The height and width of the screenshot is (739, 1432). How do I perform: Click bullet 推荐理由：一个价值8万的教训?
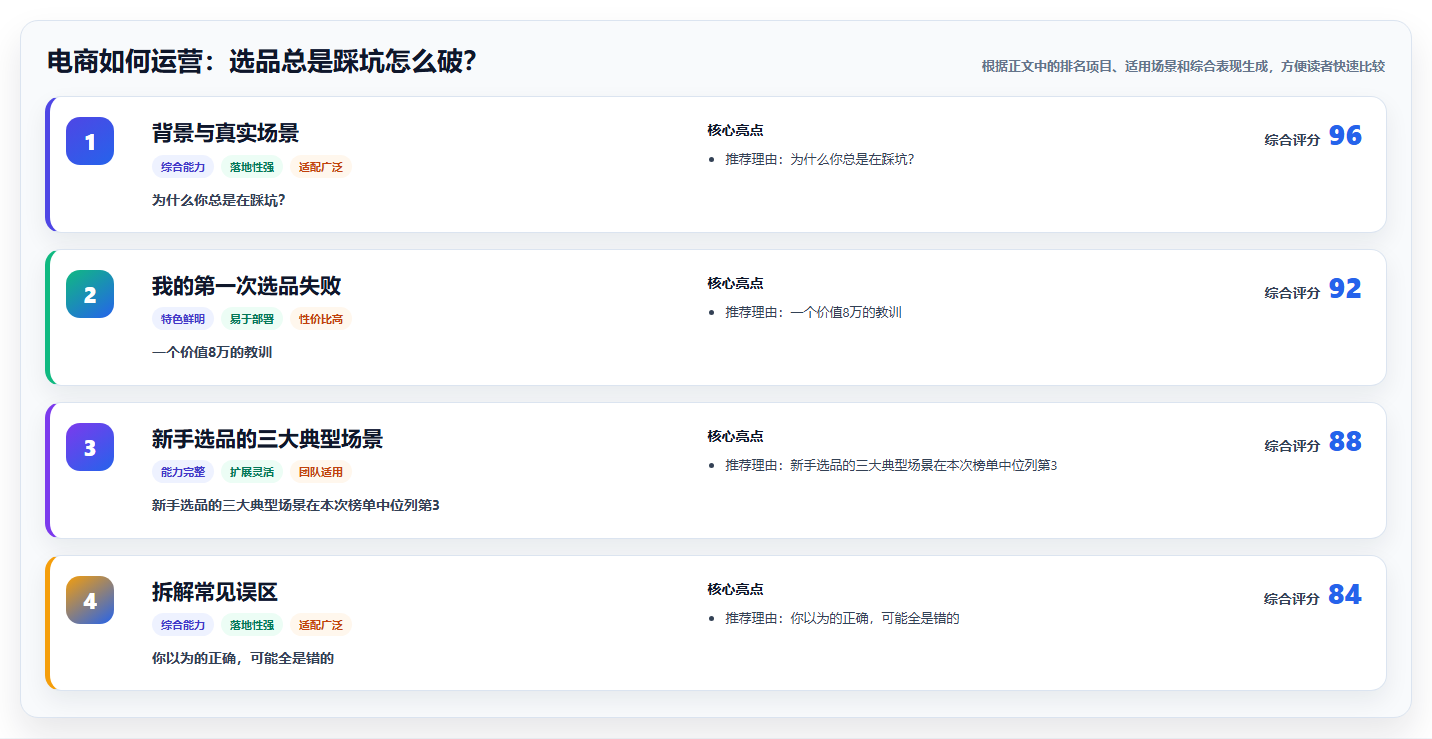(813, 312)
